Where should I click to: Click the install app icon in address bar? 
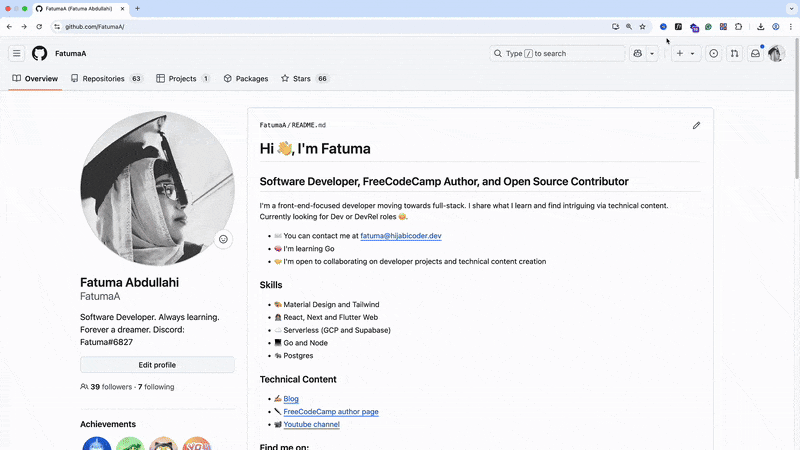tap(615, 27)
